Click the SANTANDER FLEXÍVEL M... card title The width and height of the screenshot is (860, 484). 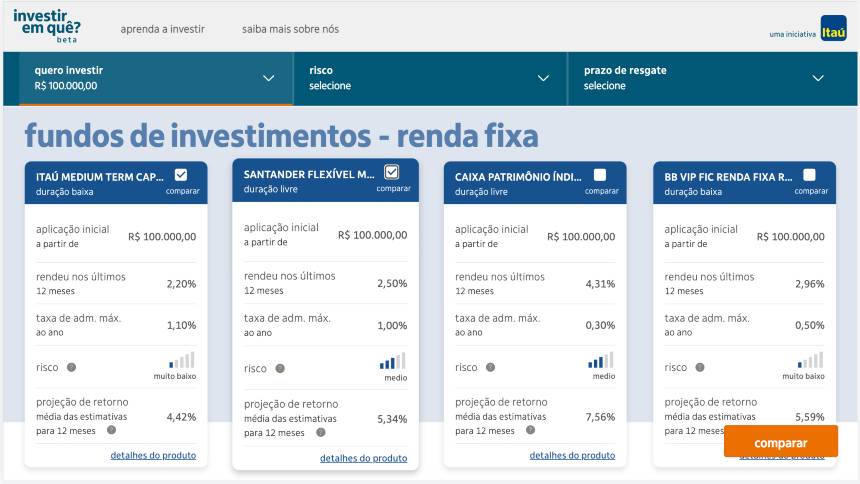(309, 174)
